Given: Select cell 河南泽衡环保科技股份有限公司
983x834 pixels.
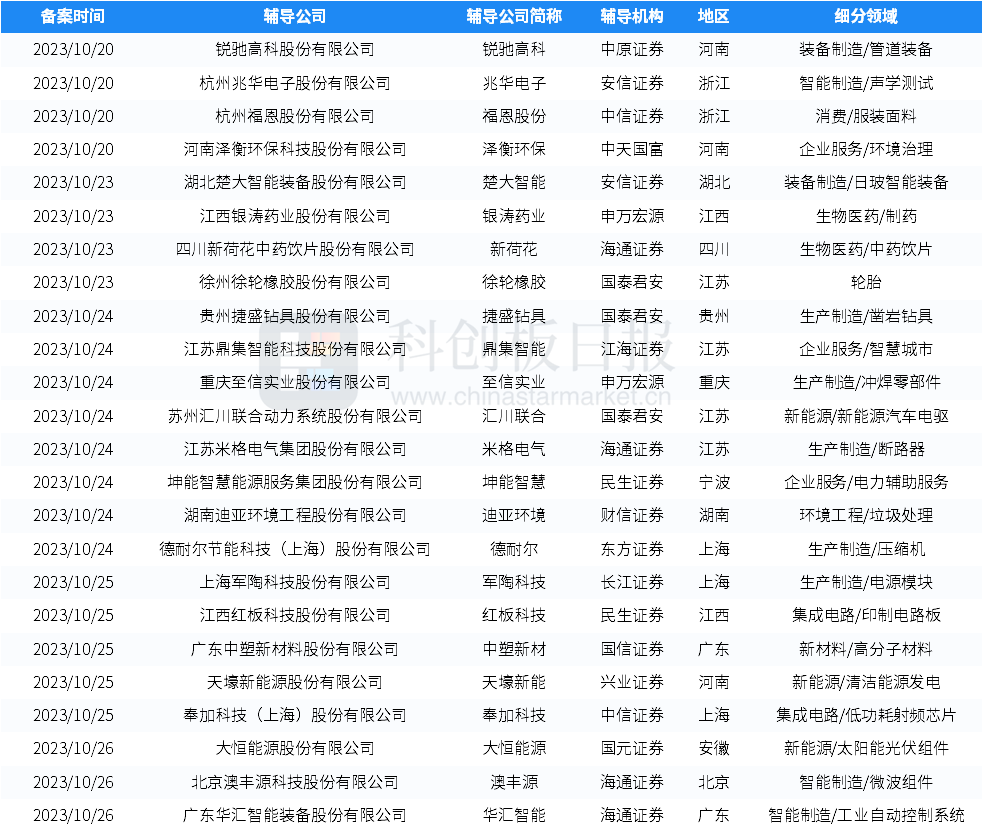Looking at the screenshot, I should [295, 149].
